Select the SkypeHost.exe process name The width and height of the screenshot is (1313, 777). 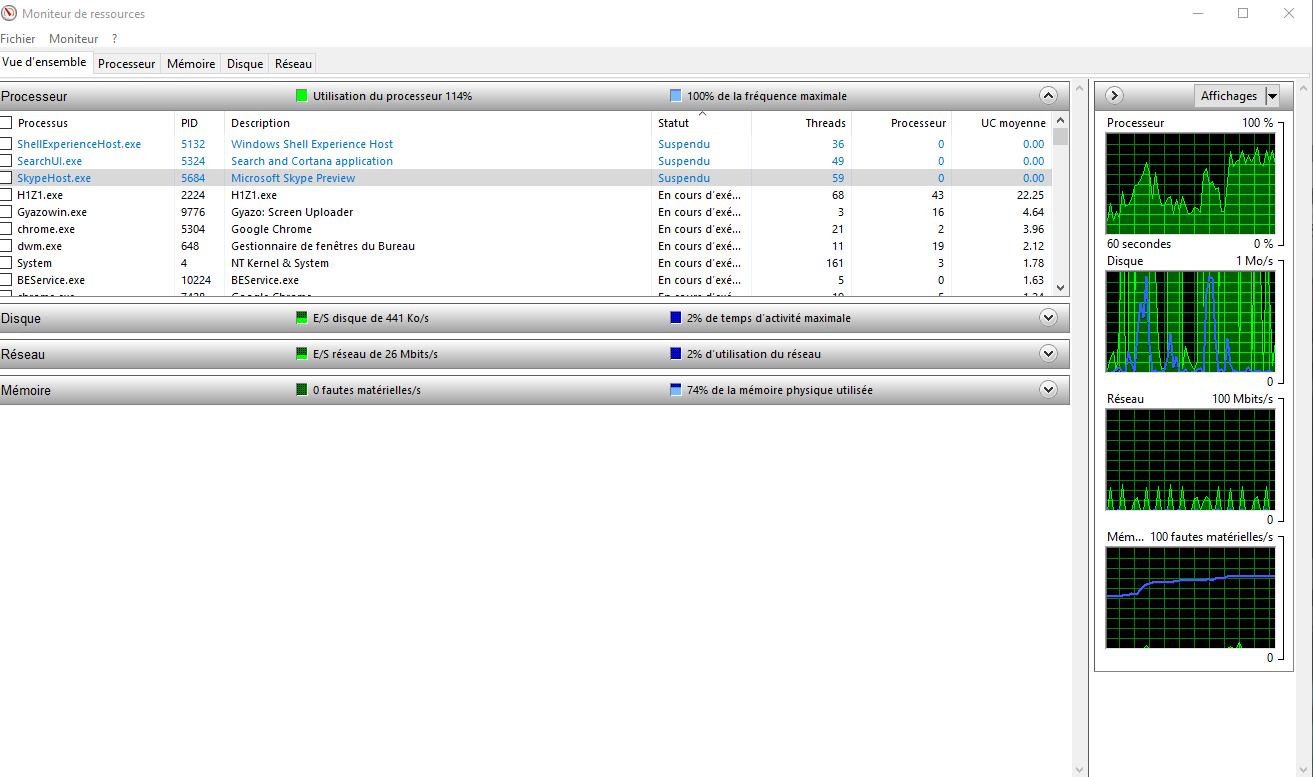tap(54, 178)
